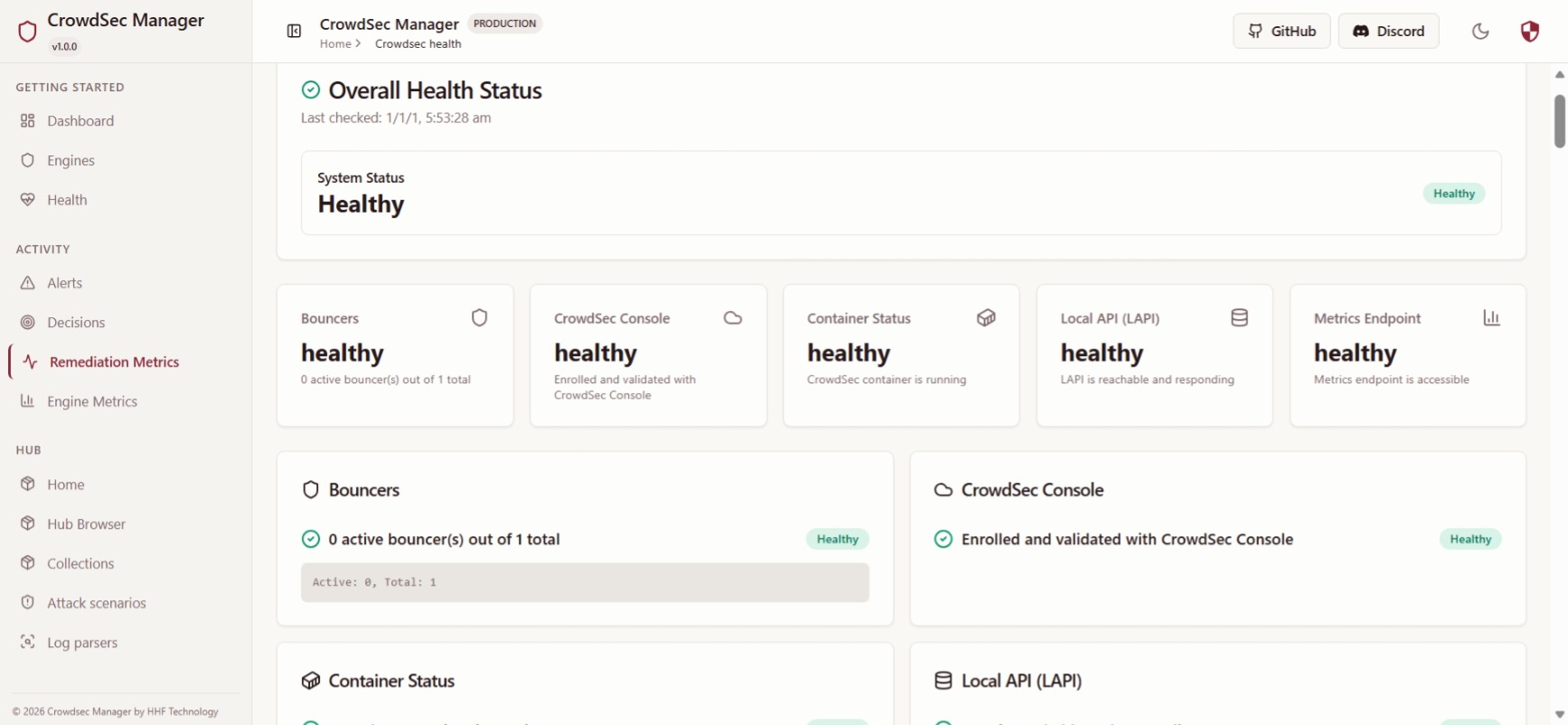Click the Local API panel database icon
This screenshot has width=1568, height=725.
[x=944, y=681]
